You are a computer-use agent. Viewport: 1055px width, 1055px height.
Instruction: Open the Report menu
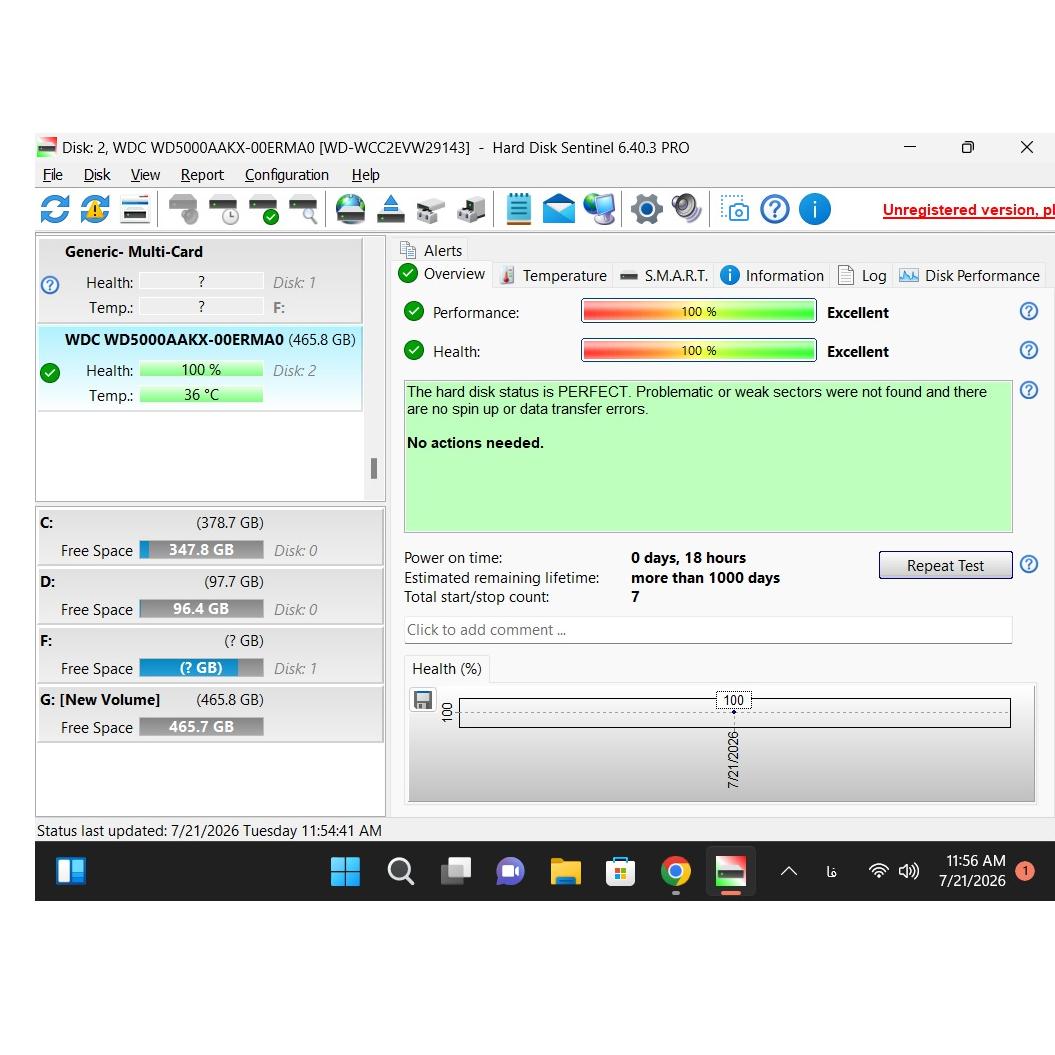(x=202, y=175)
